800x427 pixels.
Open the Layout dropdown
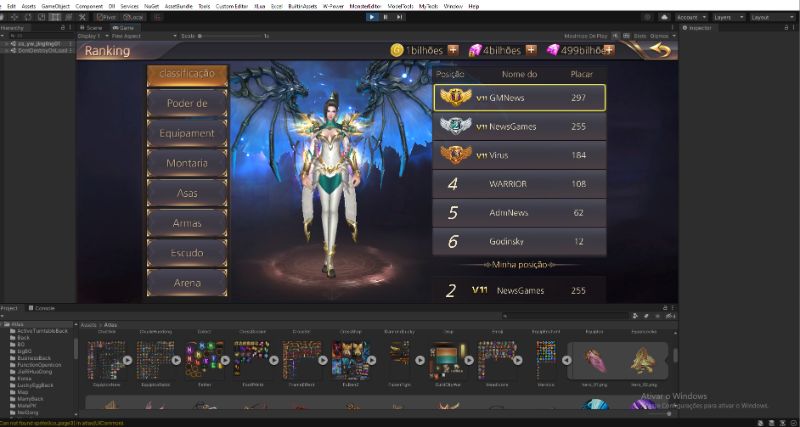(772, 17)
